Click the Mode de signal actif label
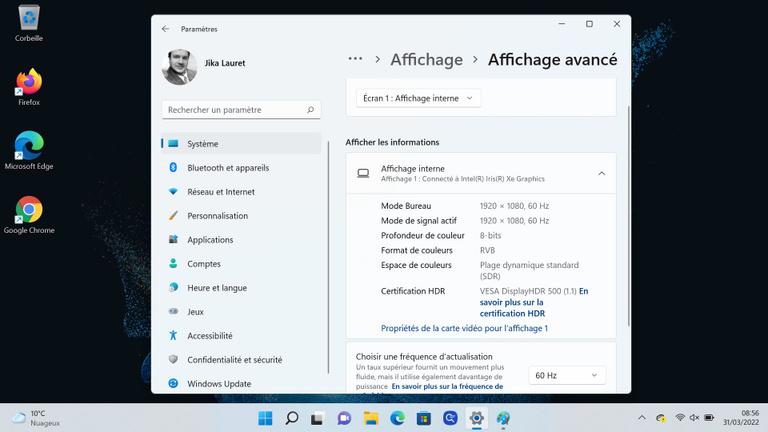768x432 pixels. coord(419,220)
